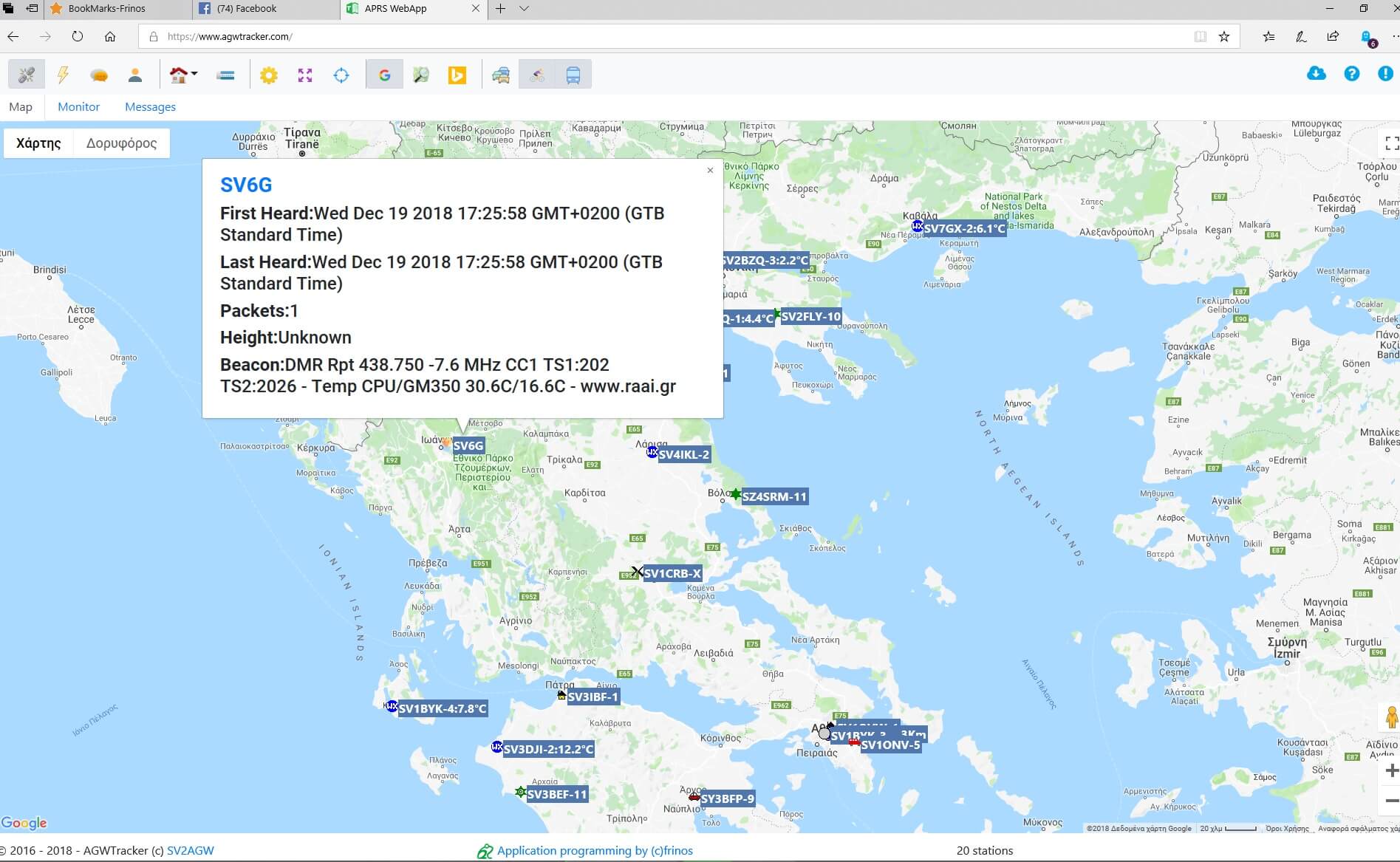Open the chat messages bubble icon
Image resolution: width=1400 pixels, height=862 pixels.
(x=98, y=74)
